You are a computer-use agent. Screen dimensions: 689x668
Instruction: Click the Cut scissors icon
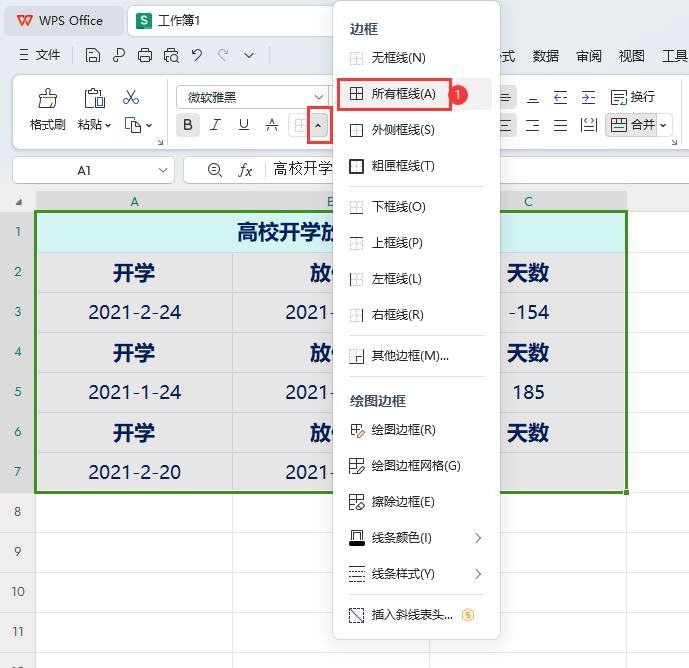(x=131, y=98)
